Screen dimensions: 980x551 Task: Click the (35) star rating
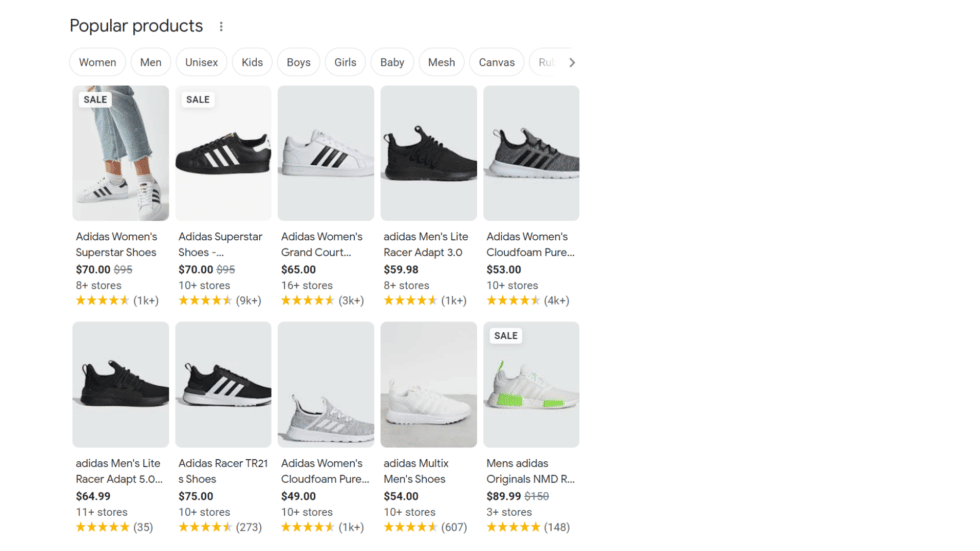click(x=114, y=527)
